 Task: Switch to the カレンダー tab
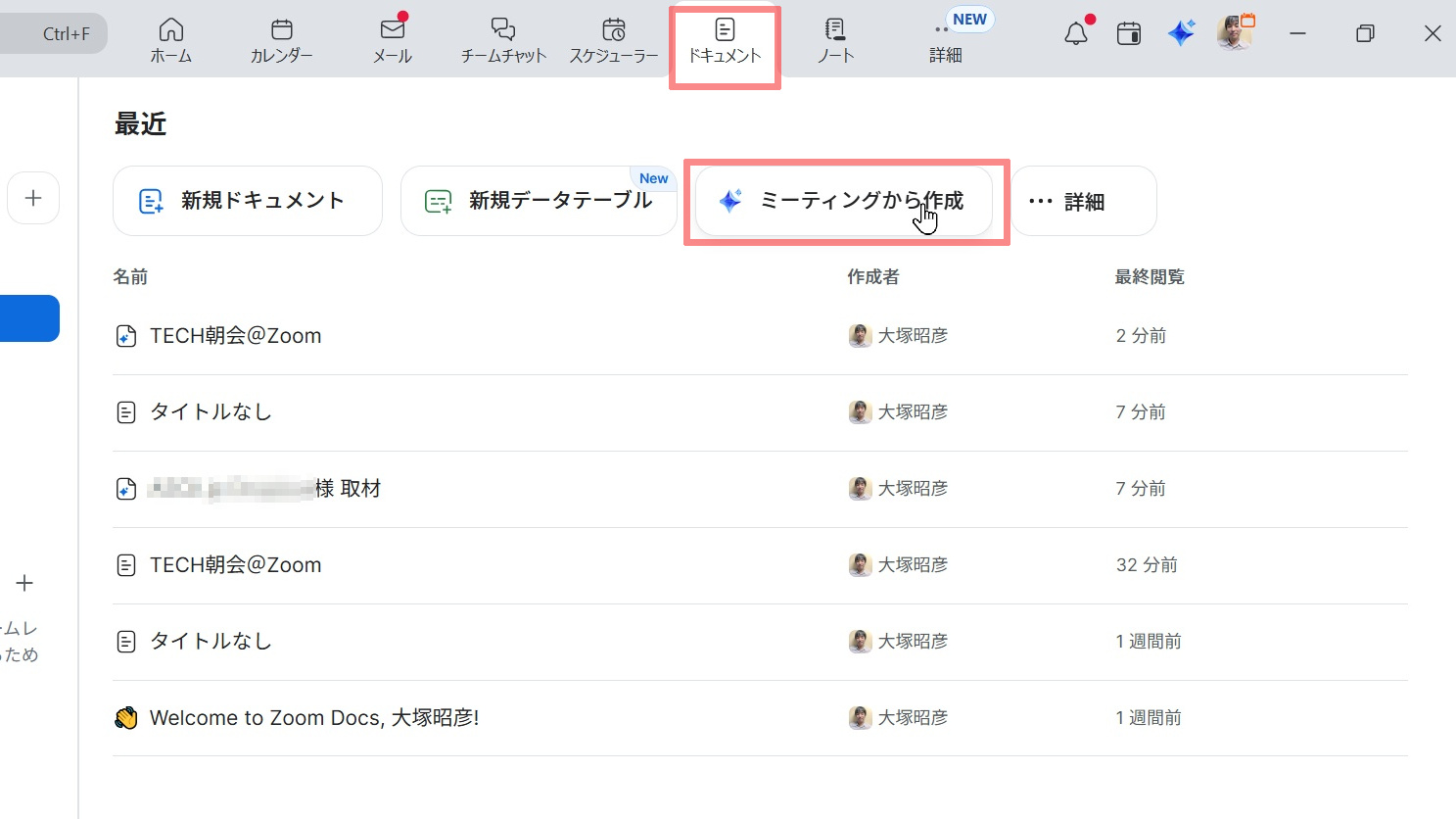(282, 41)
